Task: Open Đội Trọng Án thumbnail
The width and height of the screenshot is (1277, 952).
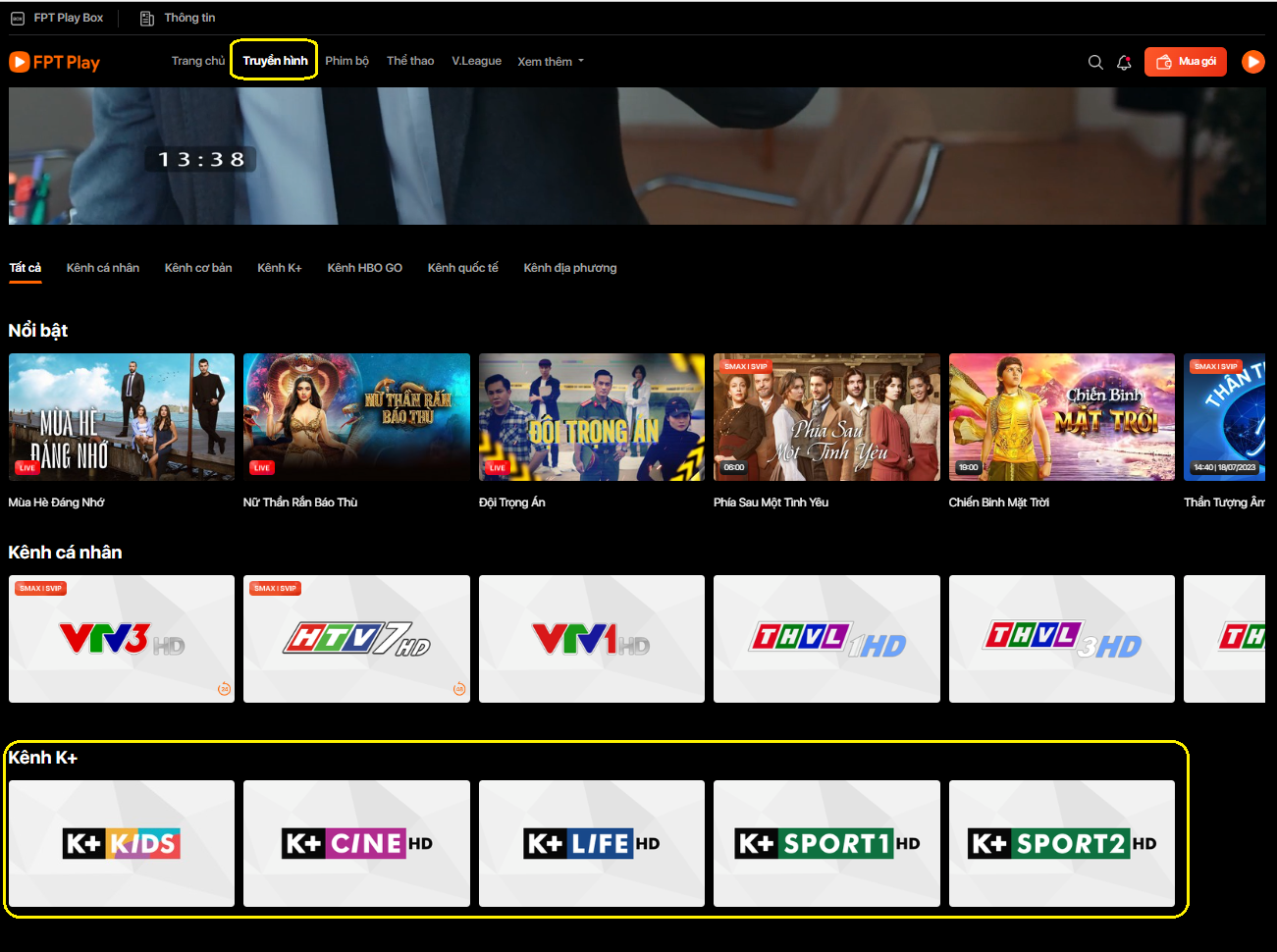Action: [x=592, y=417]
